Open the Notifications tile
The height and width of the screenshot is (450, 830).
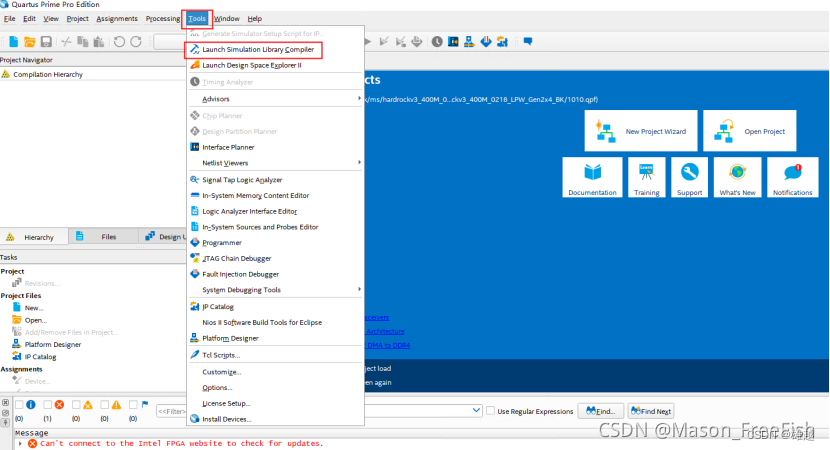tap(792, 177)
